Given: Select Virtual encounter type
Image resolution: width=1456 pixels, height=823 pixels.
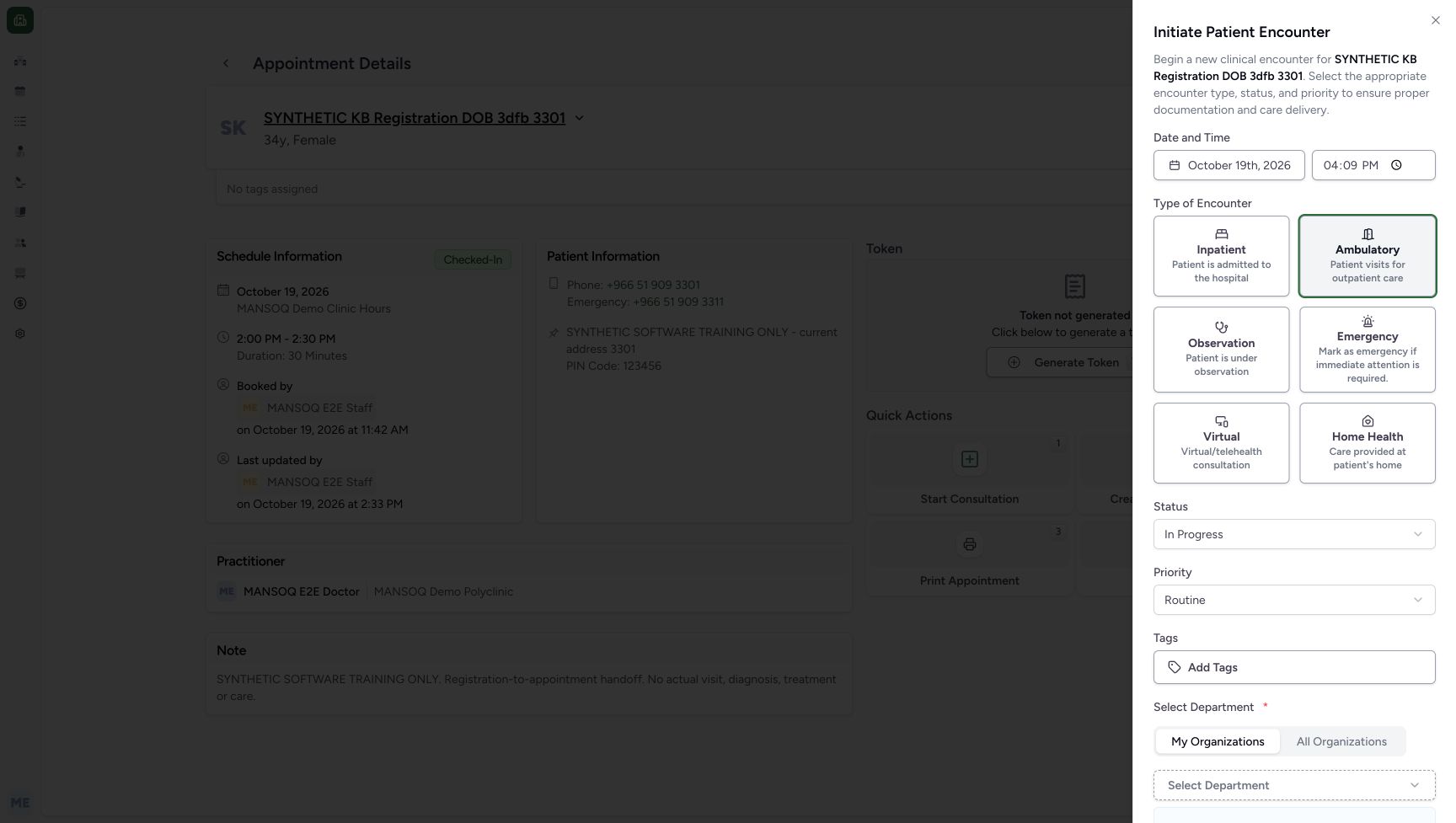Looking at the screenshot, I should 1221,443.
